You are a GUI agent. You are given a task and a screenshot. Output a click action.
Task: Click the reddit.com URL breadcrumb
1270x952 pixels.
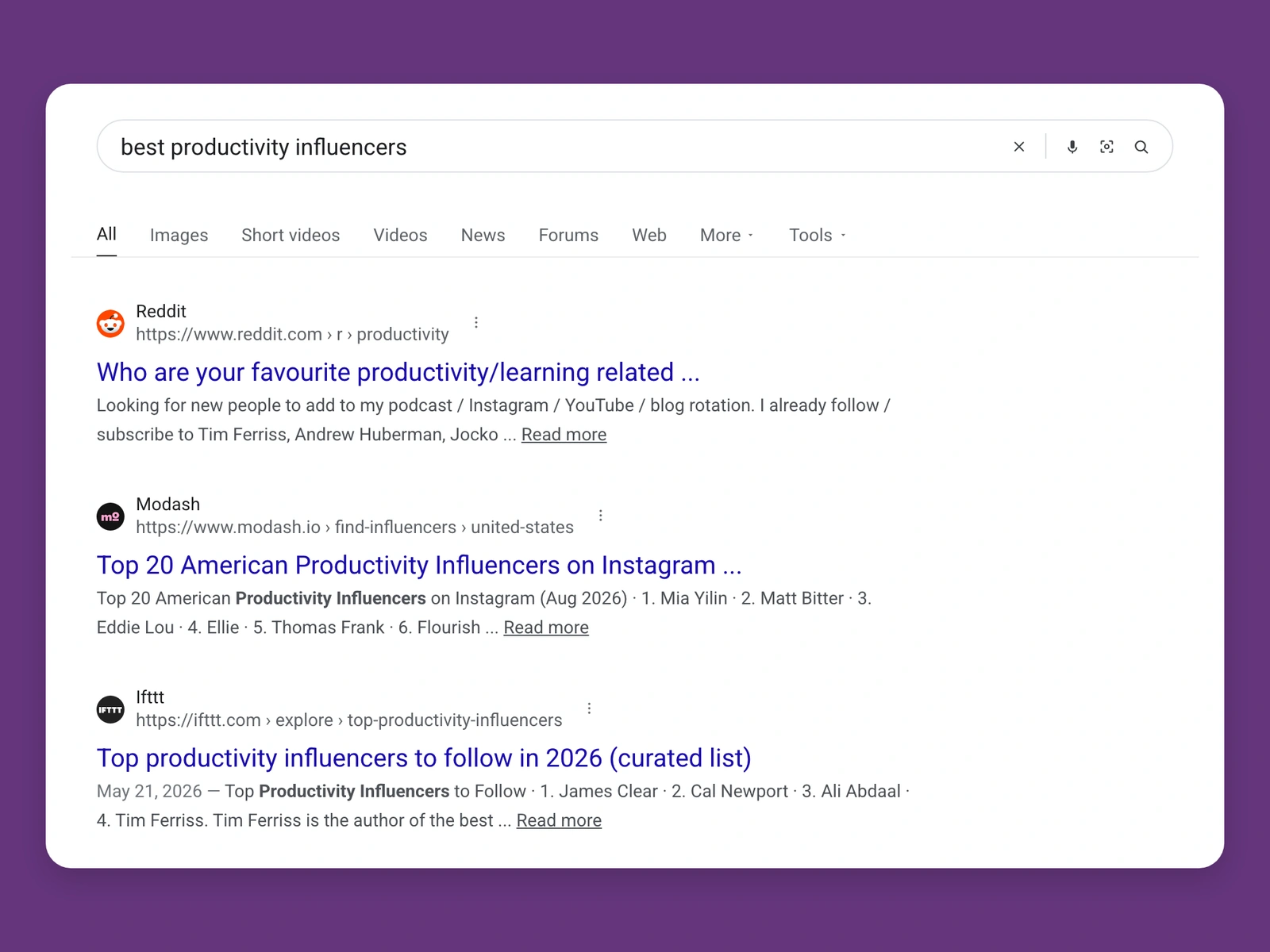pos(292,334)
